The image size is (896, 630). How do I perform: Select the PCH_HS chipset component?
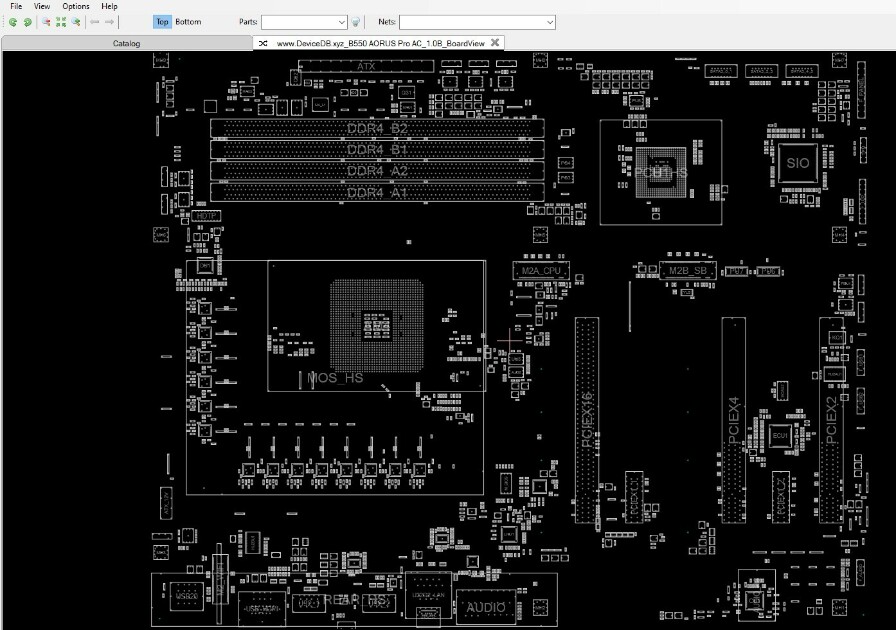[x=661, y=172]
